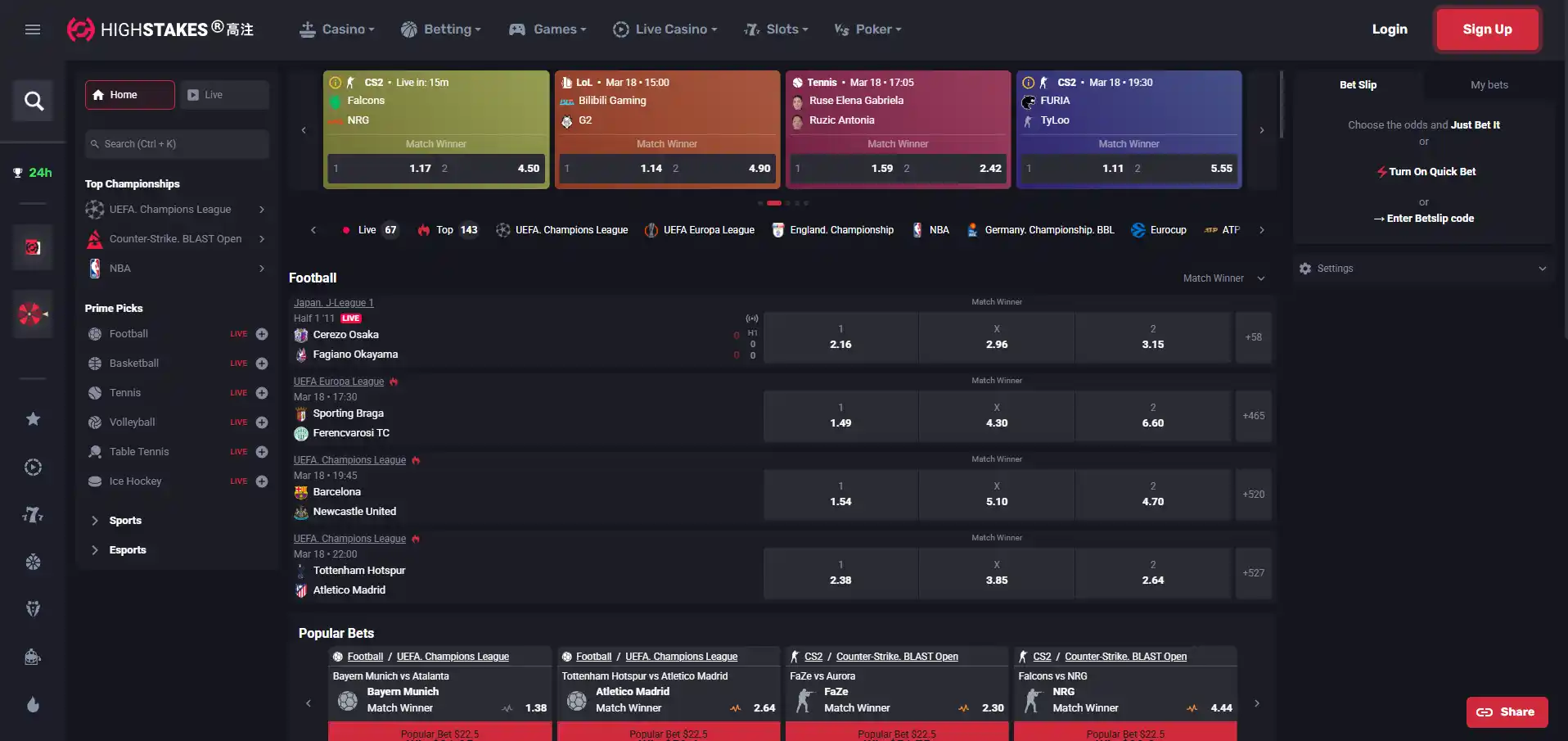Click the plus icon beside Tennis

click(x=262, y=393)
